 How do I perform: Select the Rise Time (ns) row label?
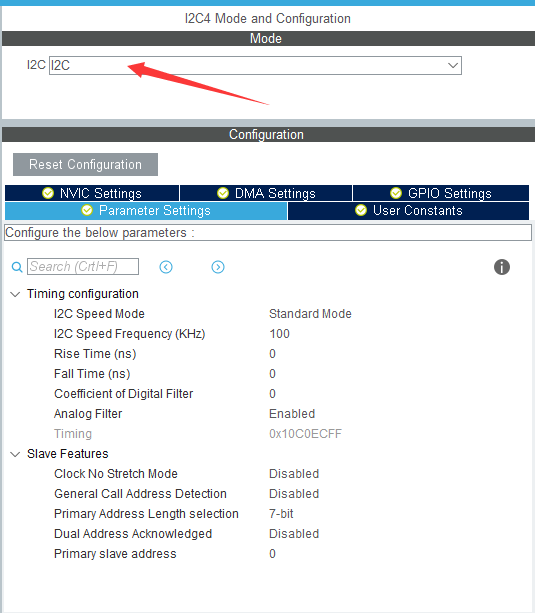tap(95, 354)
